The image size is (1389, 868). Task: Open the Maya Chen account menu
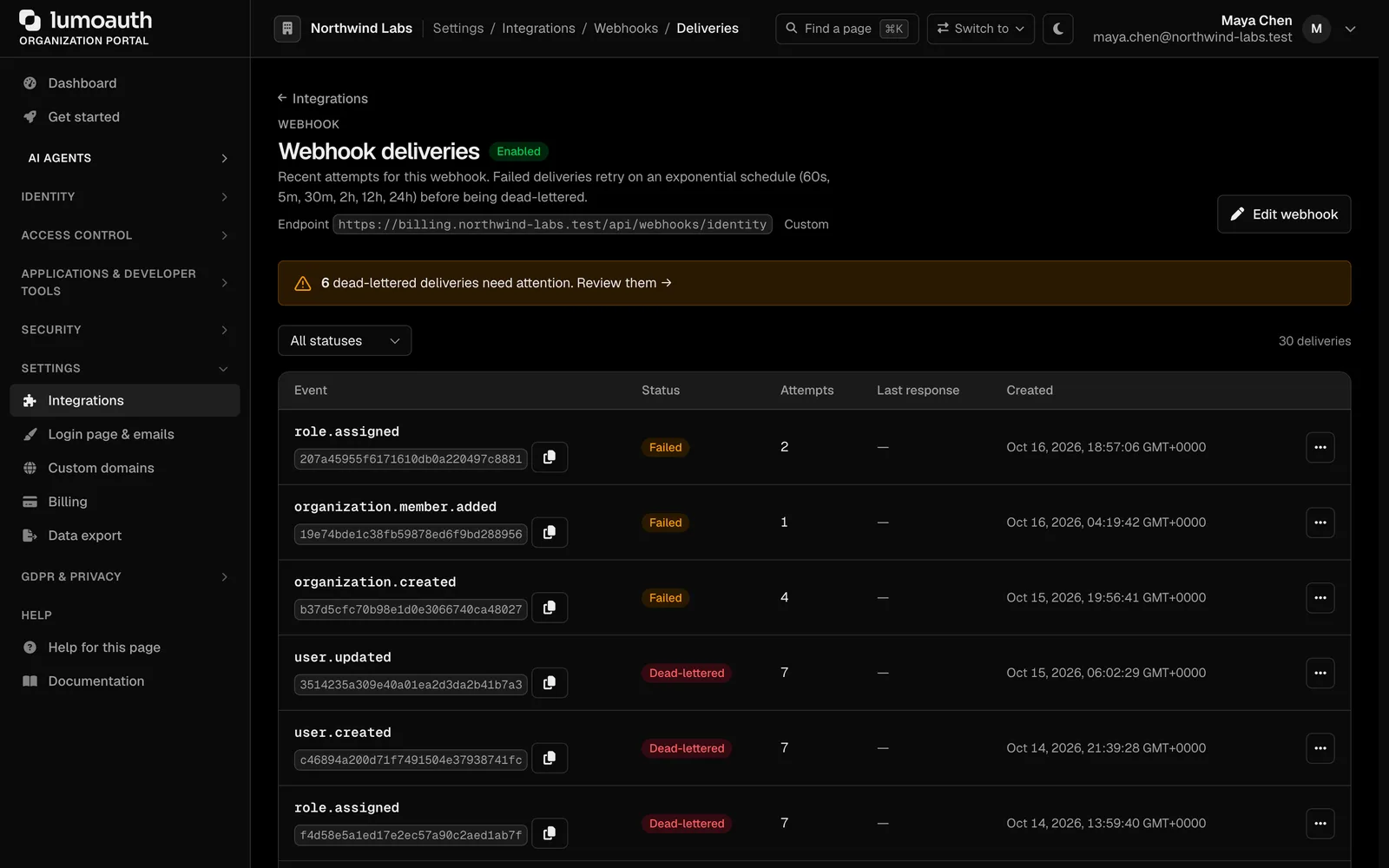coord(1224,29)
